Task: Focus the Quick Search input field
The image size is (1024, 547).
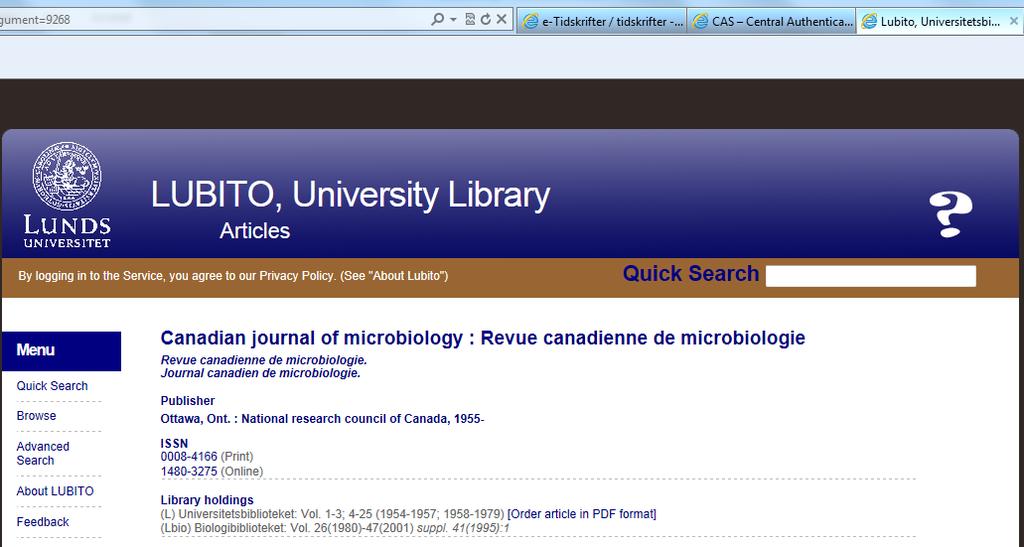Action: [871, 276]
